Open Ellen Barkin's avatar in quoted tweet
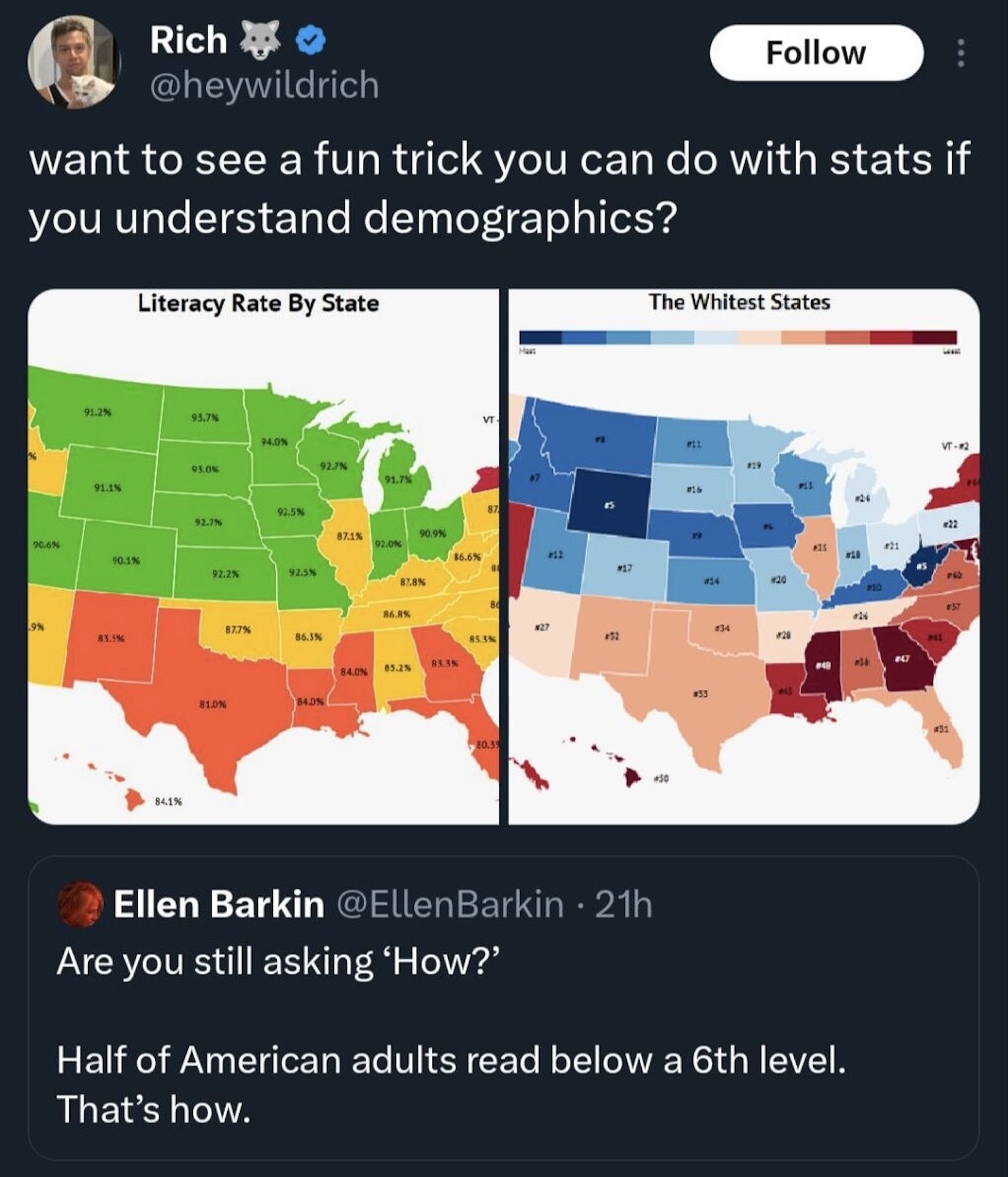This screenshot has height=1177, width=1008. (81, 904)
